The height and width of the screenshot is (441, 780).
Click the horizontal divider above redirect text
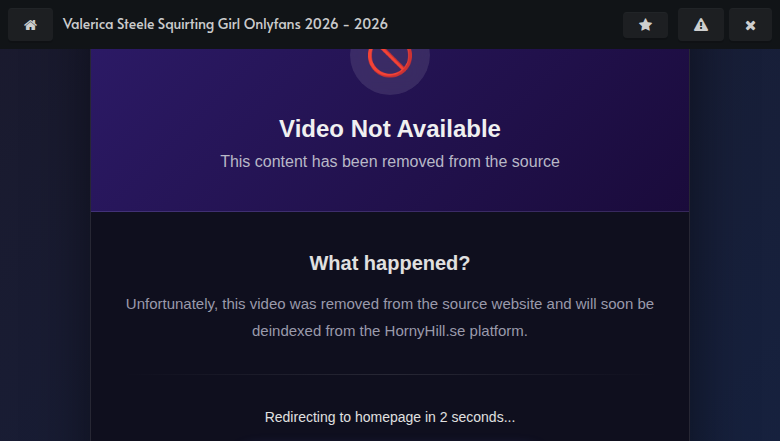(389, 374)
